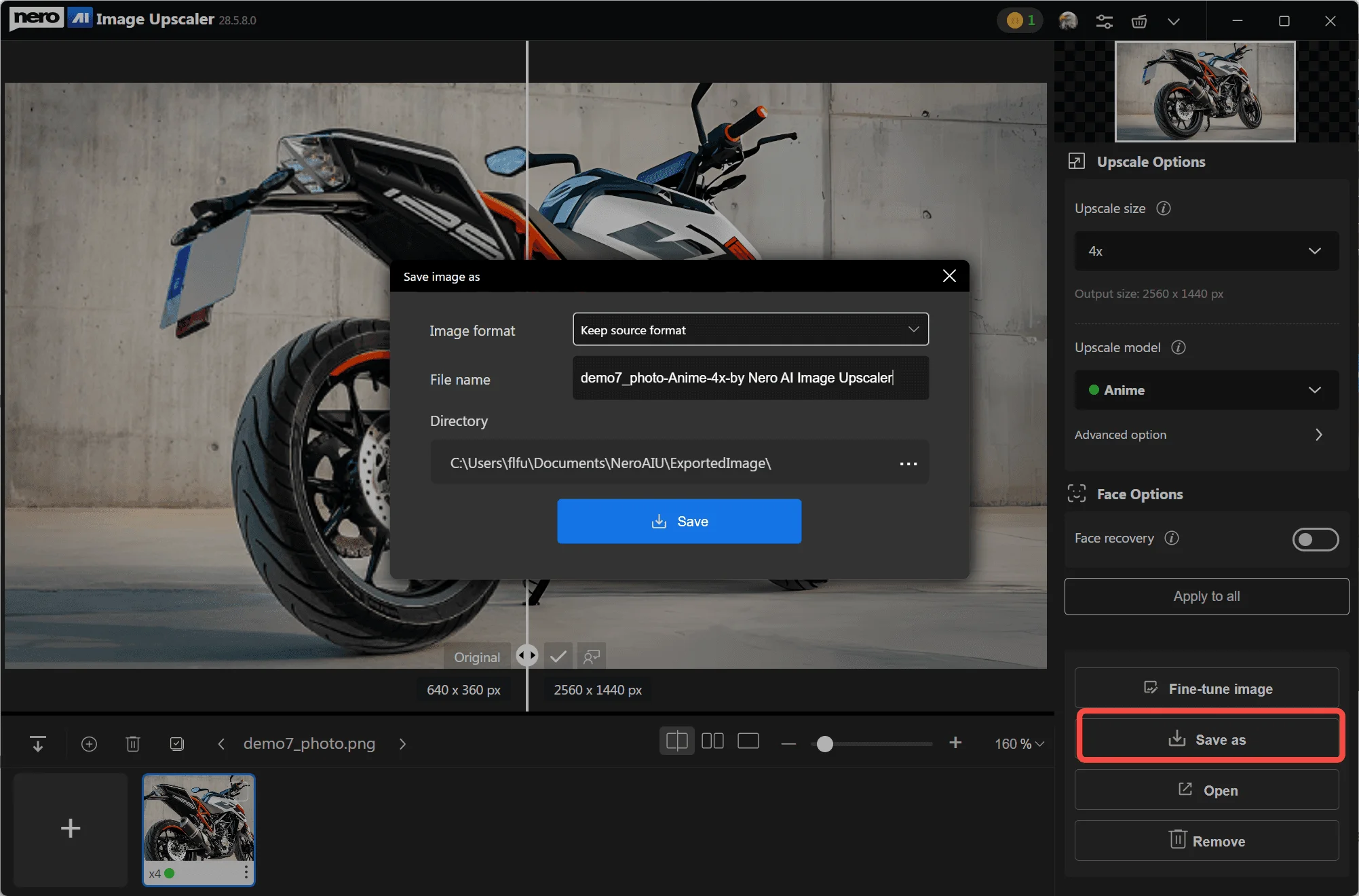Enable Face recovery toggle
The width and height of the screenshot is (1359, 896).
1315,539
